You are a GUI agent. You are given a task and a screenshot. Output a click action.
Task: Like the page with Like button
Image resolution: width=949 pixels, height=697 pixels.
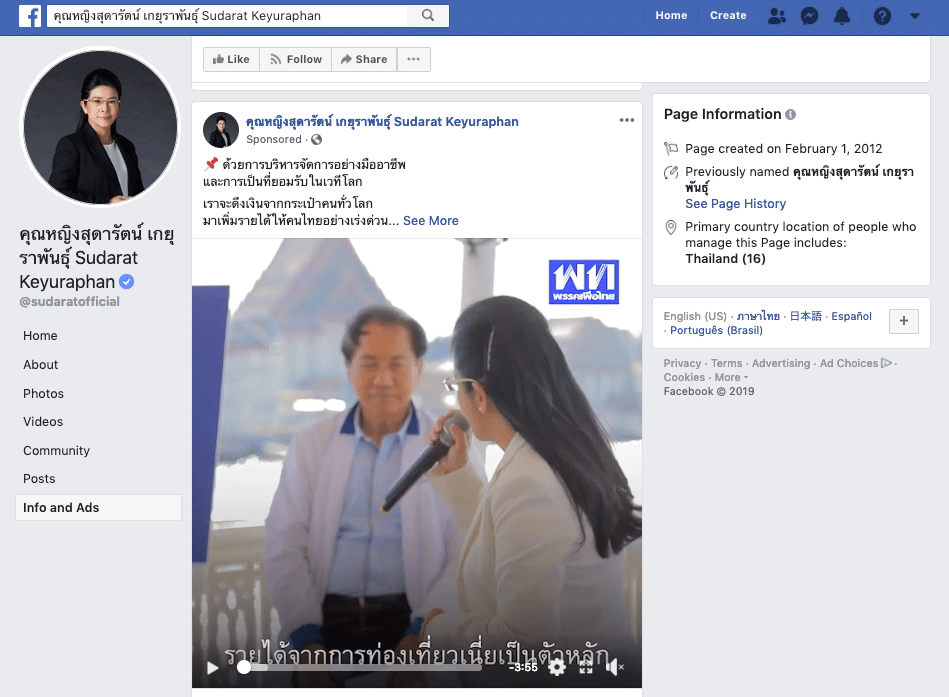231,59
